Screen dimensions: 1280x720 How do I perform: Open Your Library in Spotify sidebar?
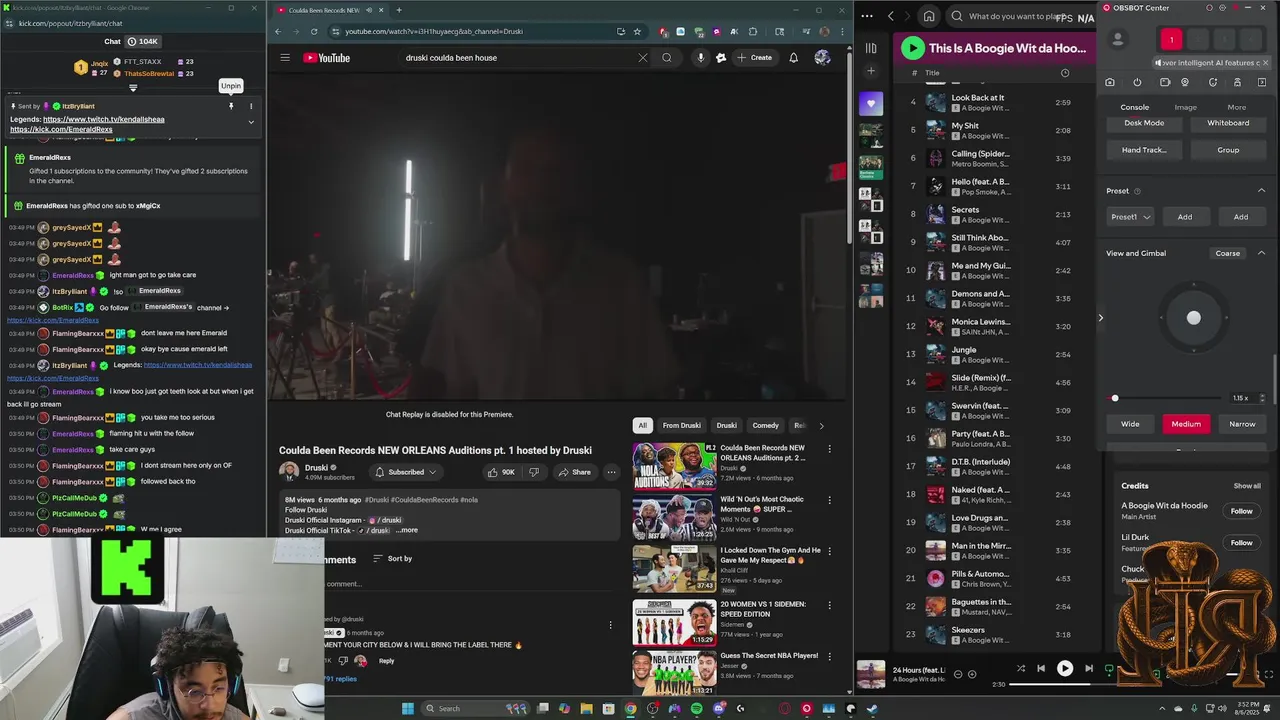871,48
